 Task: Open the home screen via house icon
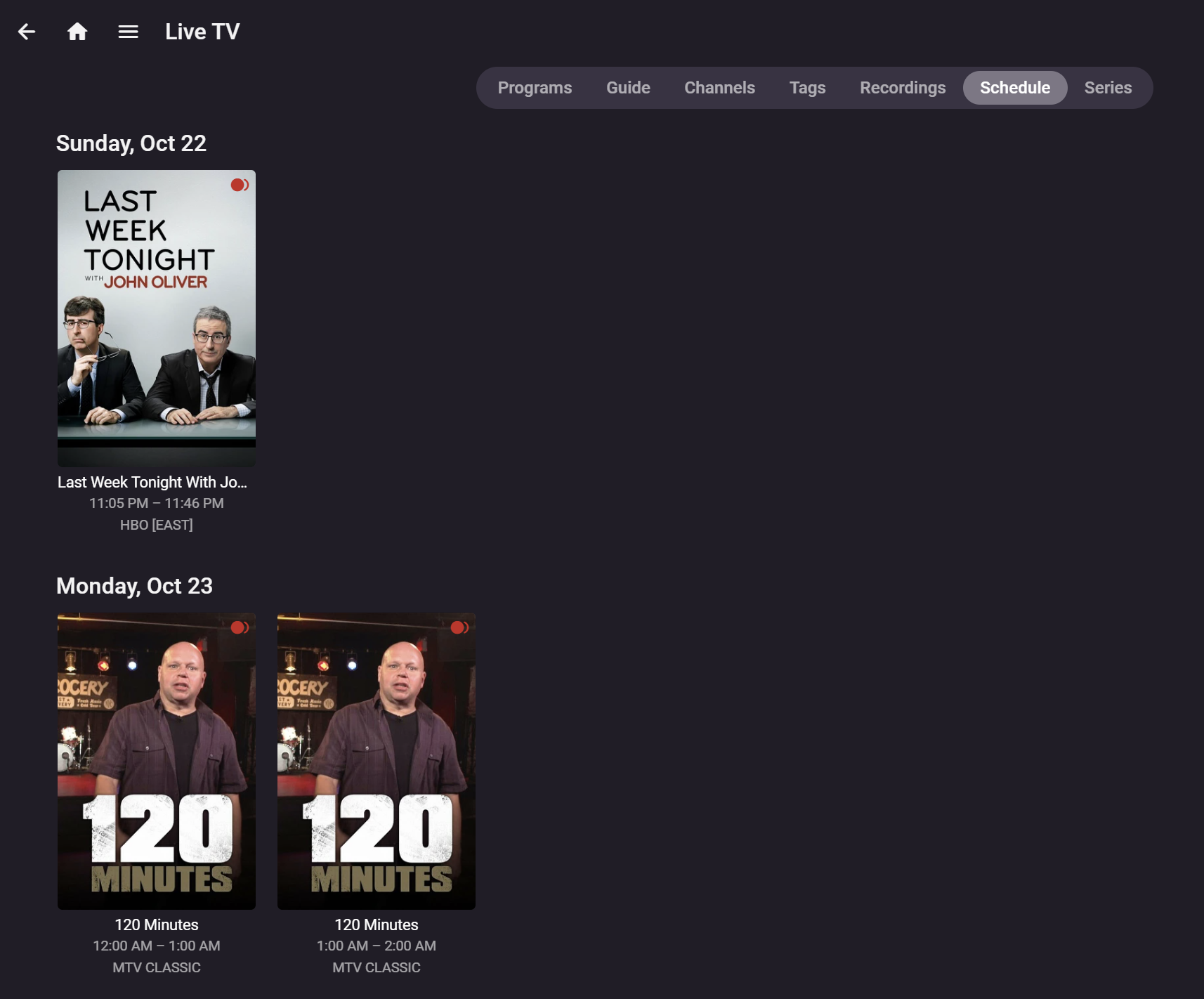(77, 32)
